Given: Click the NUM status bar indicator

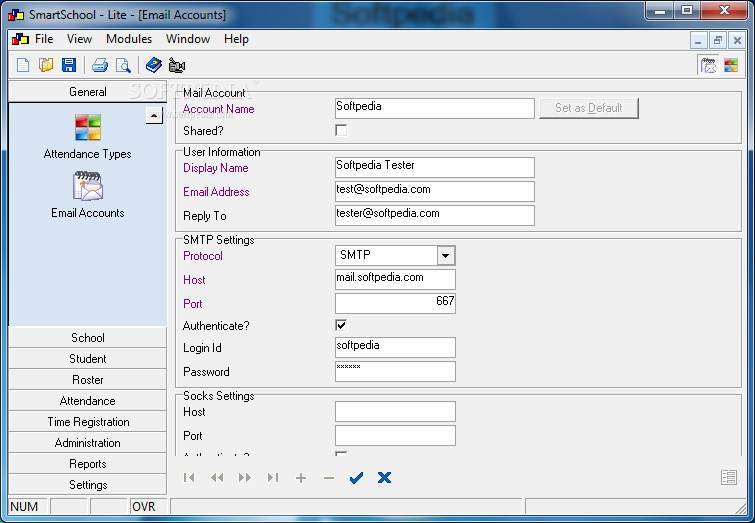Looking at the screenshot, I should [27, 507].
